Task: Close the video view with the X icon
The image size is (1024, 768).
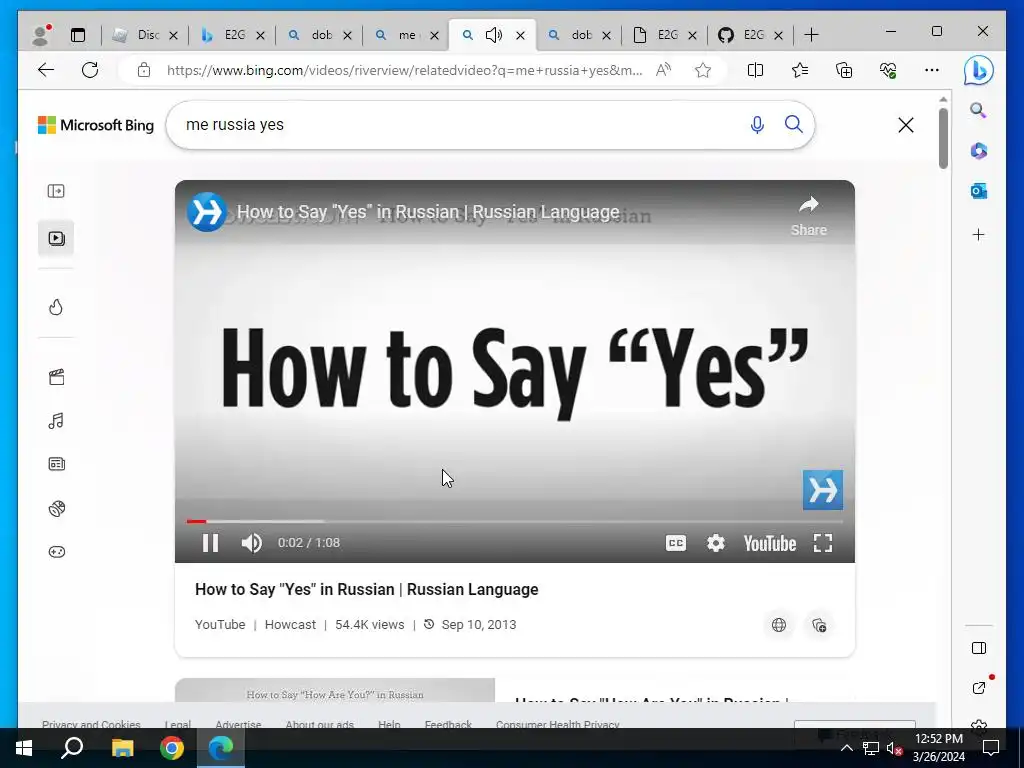Action: 906,125
